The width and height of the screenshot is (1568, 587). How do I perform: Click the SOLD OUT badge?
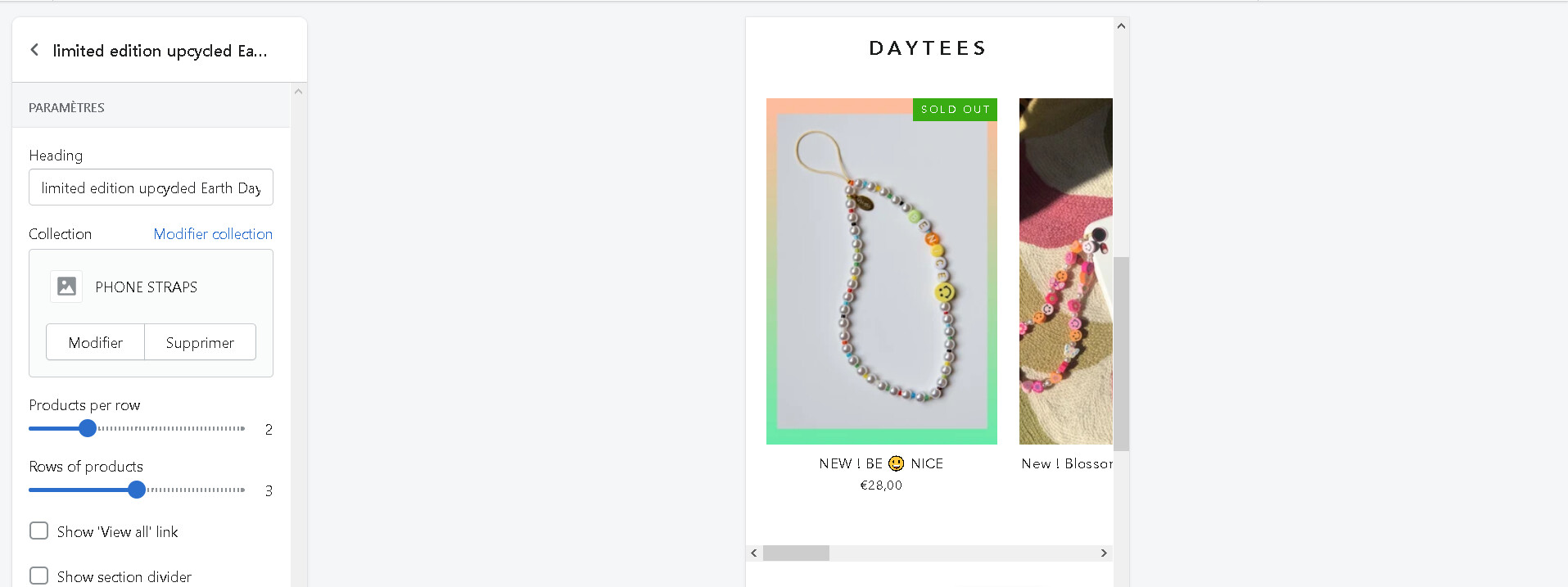tap(955, 110)
